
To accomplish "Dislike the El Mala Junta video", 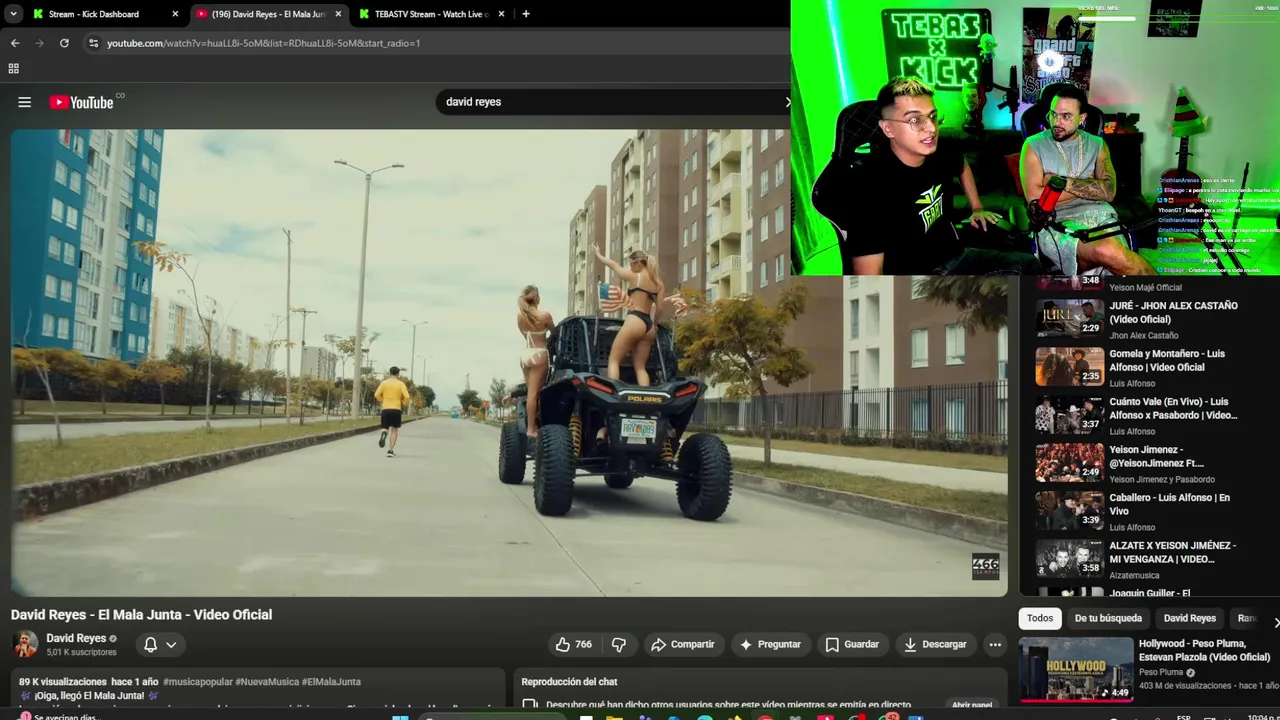I will coord(618,645).
